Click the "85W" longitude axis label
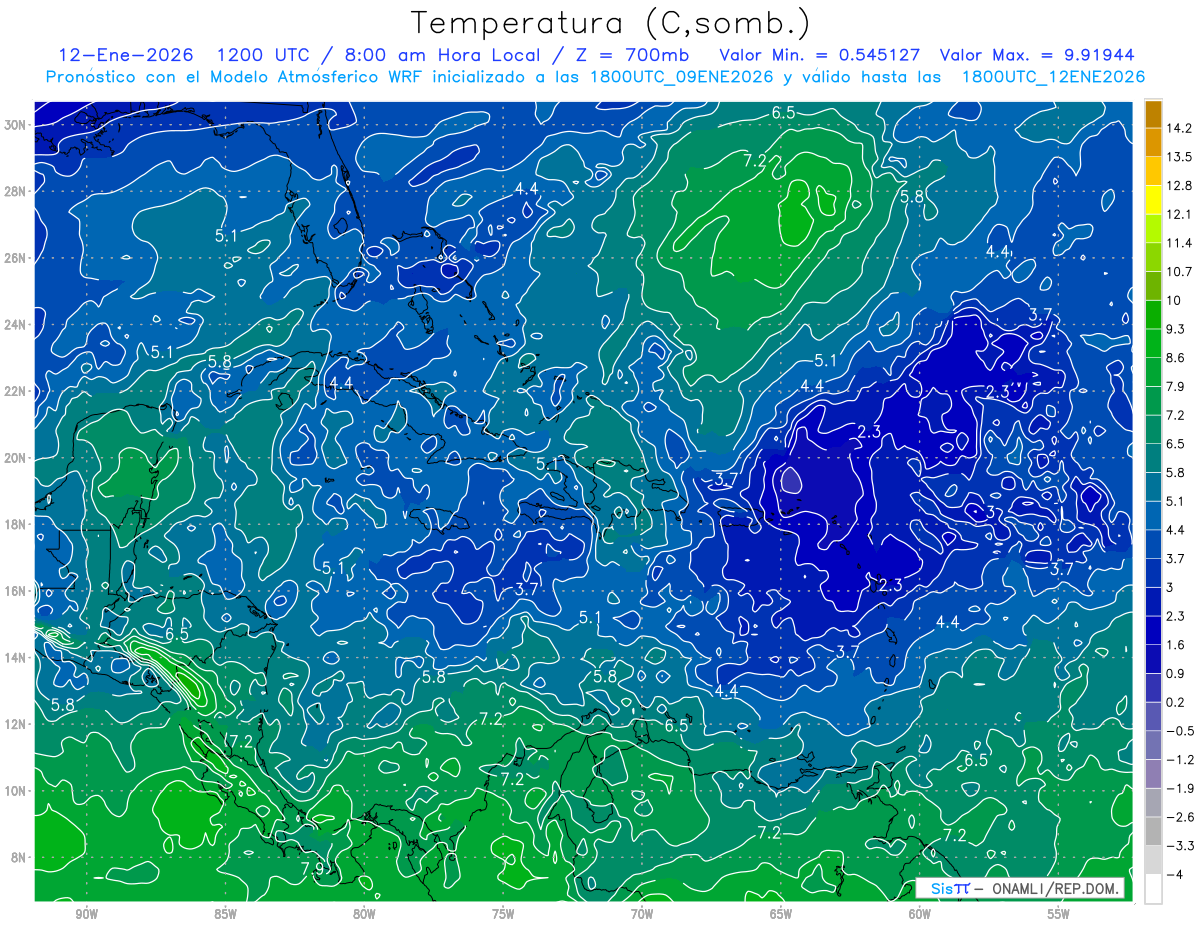 (225, 914)
